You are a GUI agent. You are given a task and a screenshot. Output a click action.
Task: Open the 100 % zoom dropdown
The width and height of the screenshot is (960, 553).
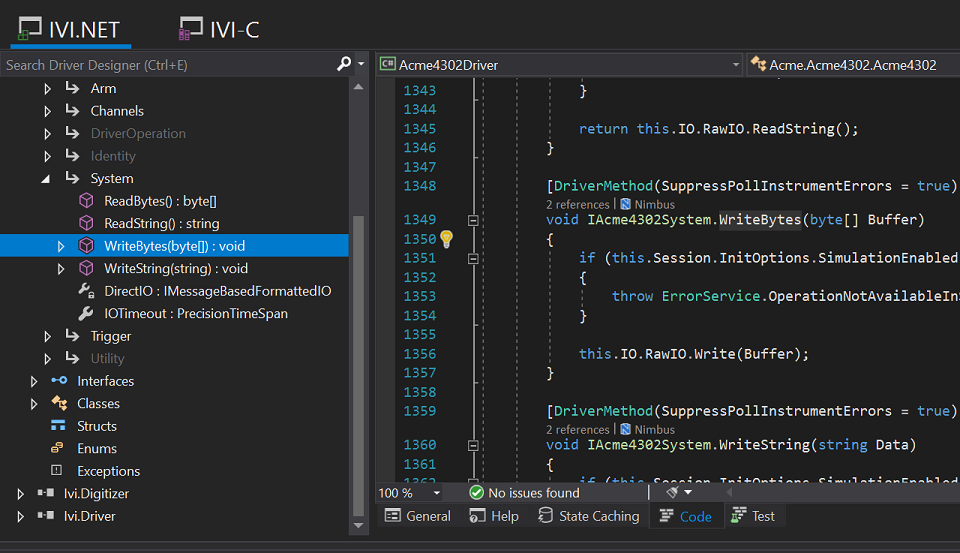[x=437, y=493]
